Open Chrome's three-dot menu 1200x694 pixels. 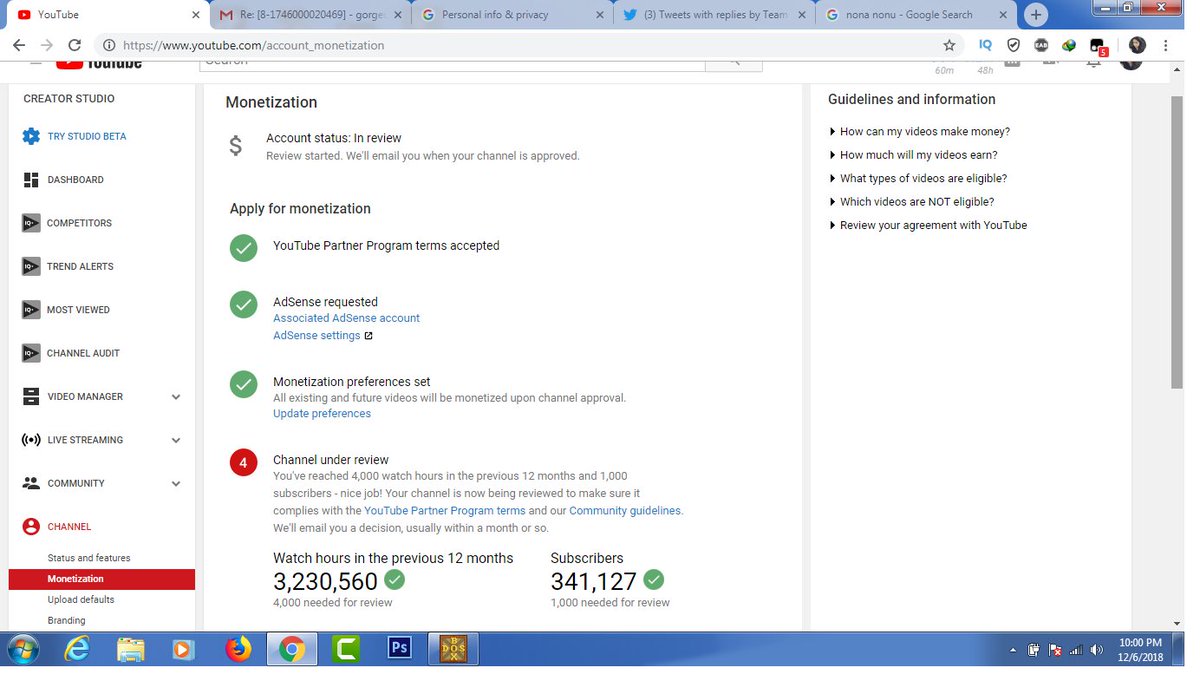point(1167,45)
